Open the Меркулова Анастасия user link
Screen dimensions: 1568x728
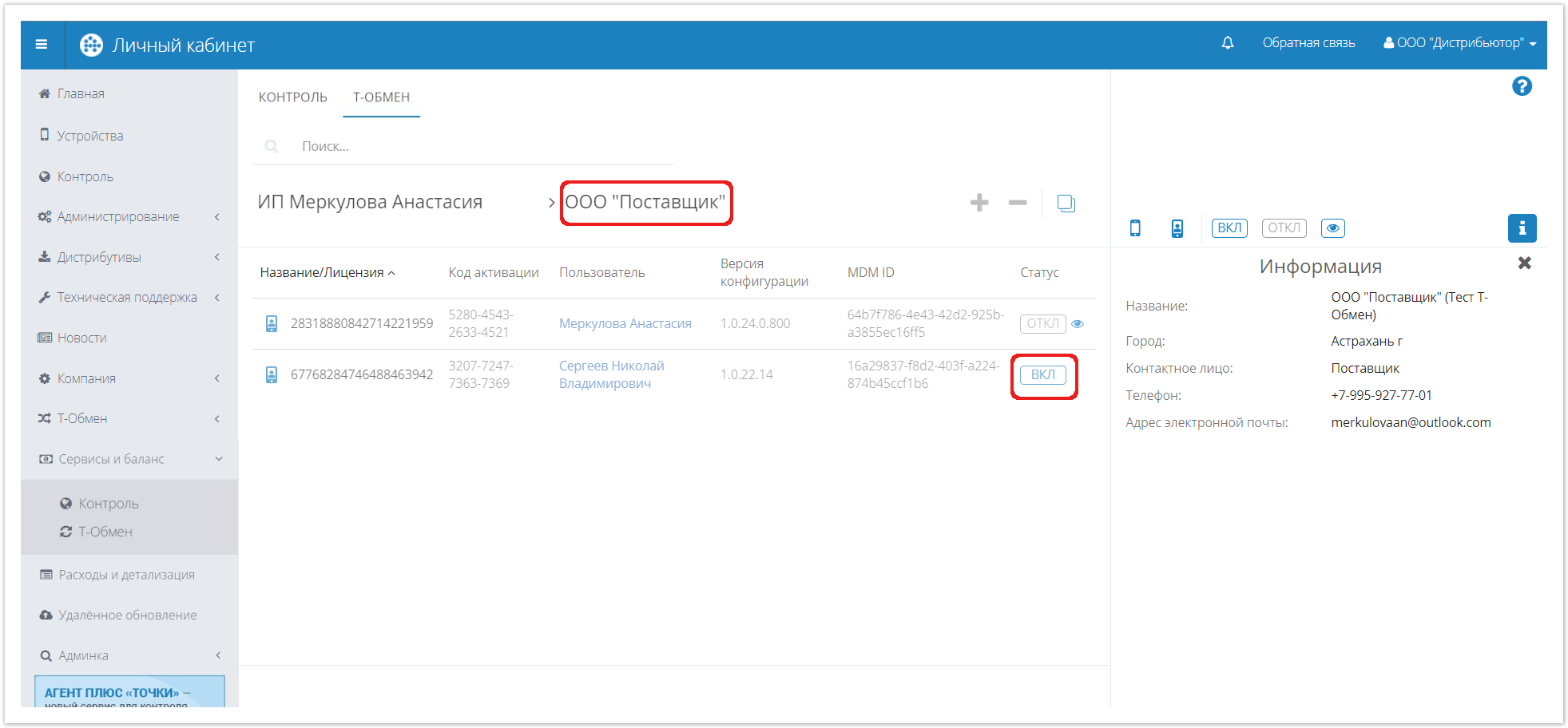tap(625, 324)
